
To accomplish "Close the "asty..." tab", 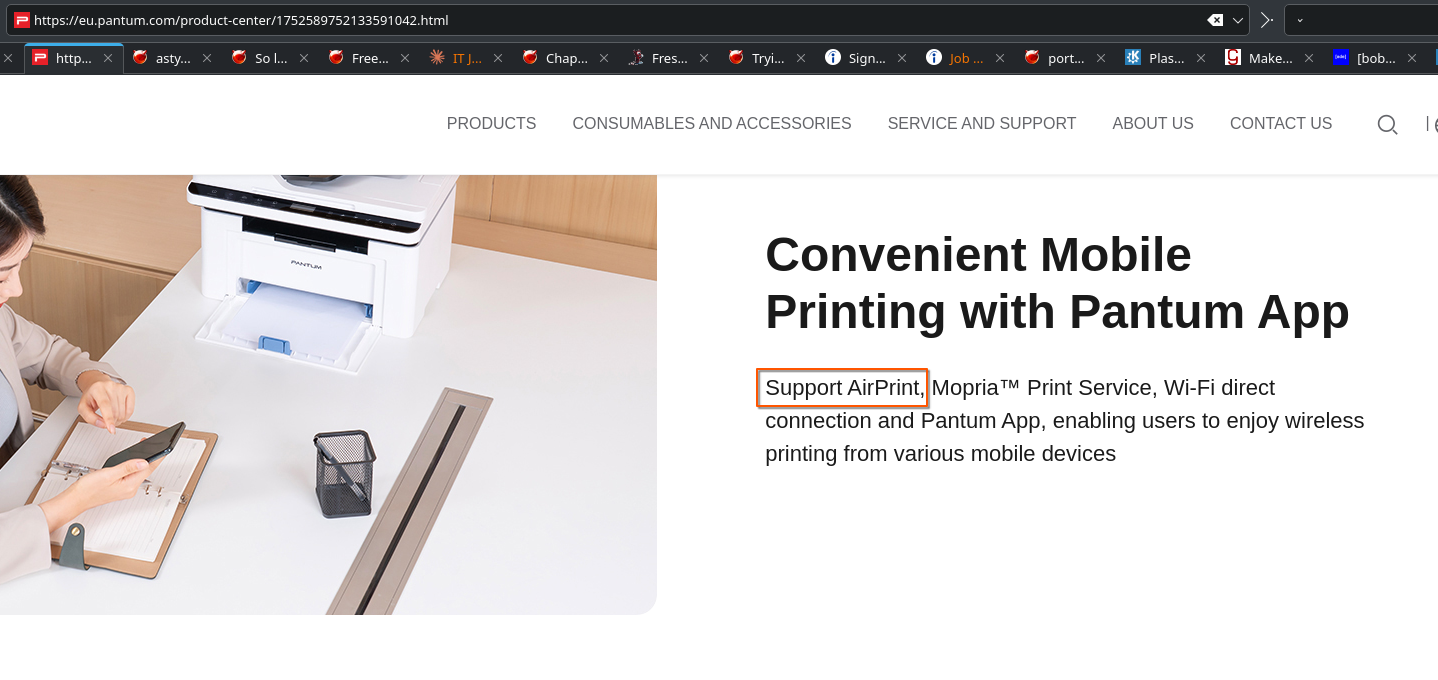I will pyautogui.click(x=207, y=58).
